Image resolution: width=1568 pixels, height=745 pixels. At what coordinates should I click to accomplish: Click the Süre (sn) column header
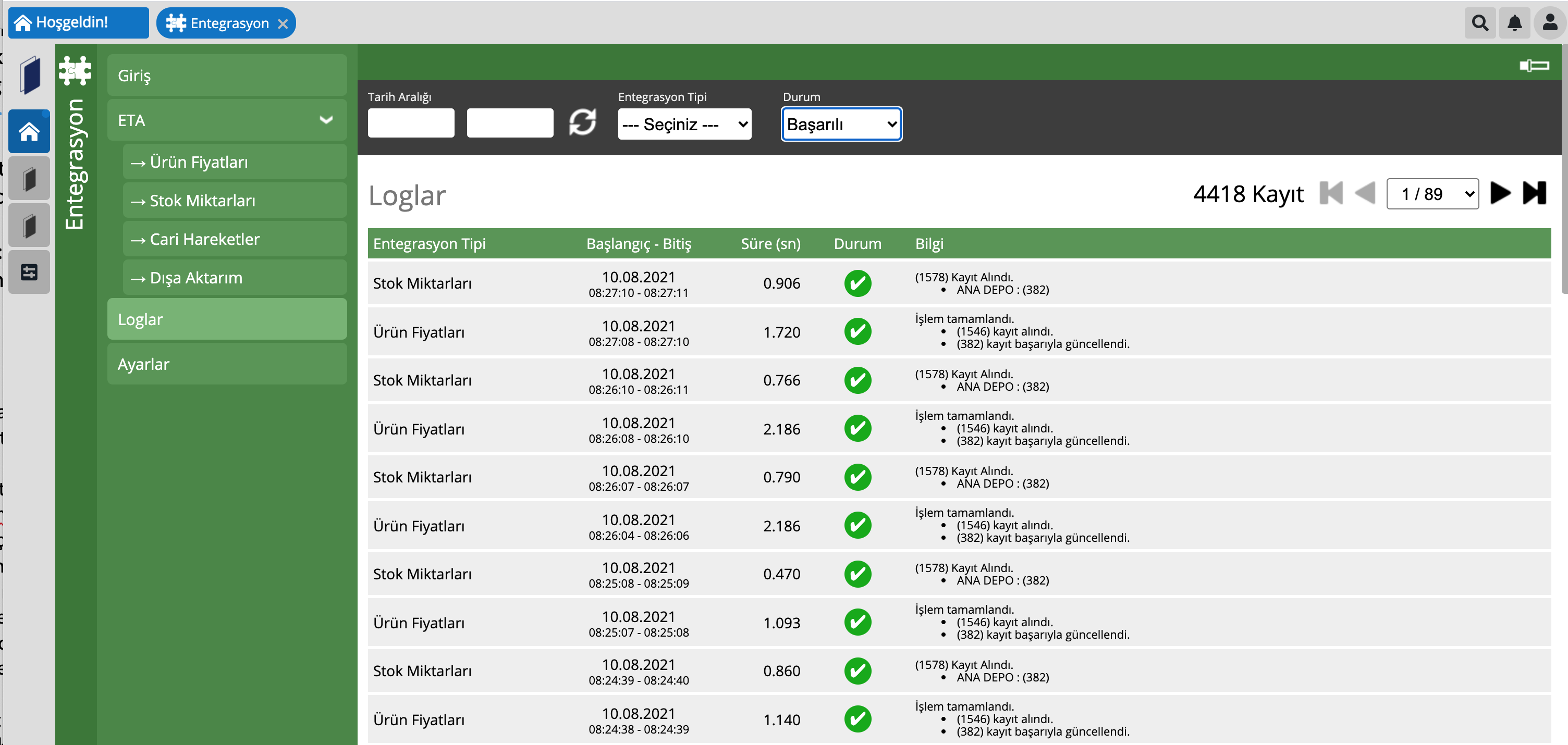click(x=770, y=243)
